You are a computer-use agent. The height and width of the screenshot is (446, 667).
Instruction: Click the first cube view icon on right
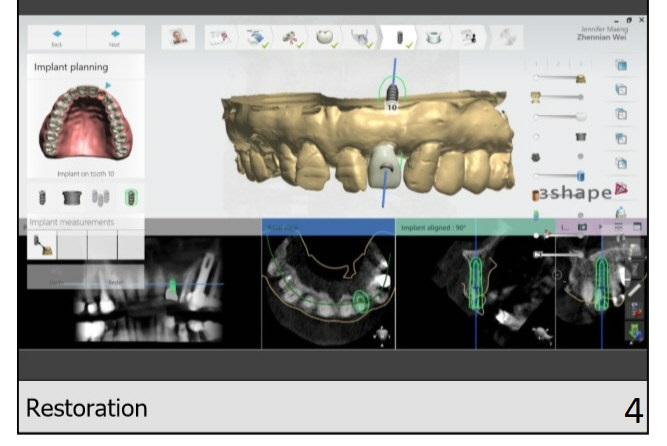621,66
